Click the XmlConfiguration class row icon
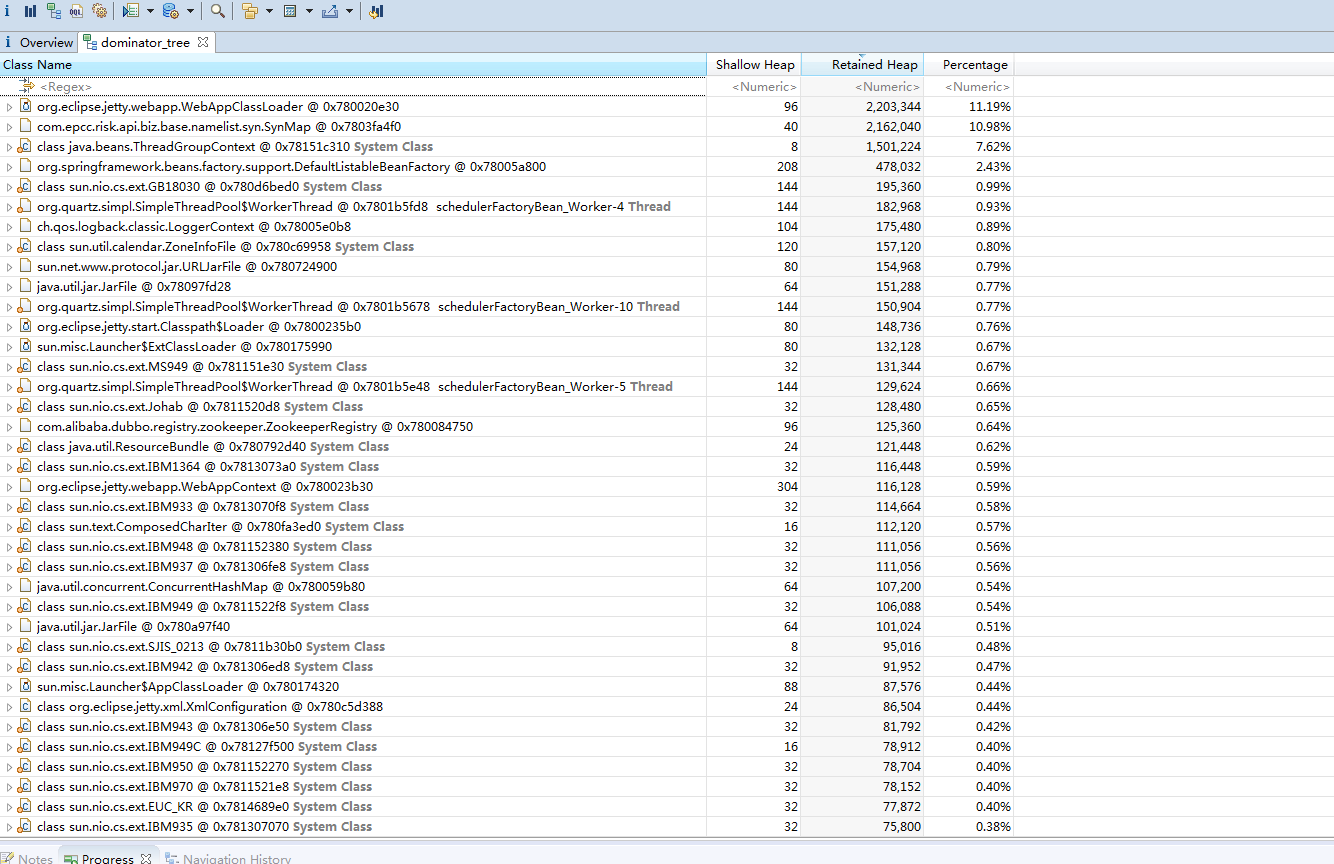Image resolution: width=1334 pixels, height=864 pixels. coord(25,707)
